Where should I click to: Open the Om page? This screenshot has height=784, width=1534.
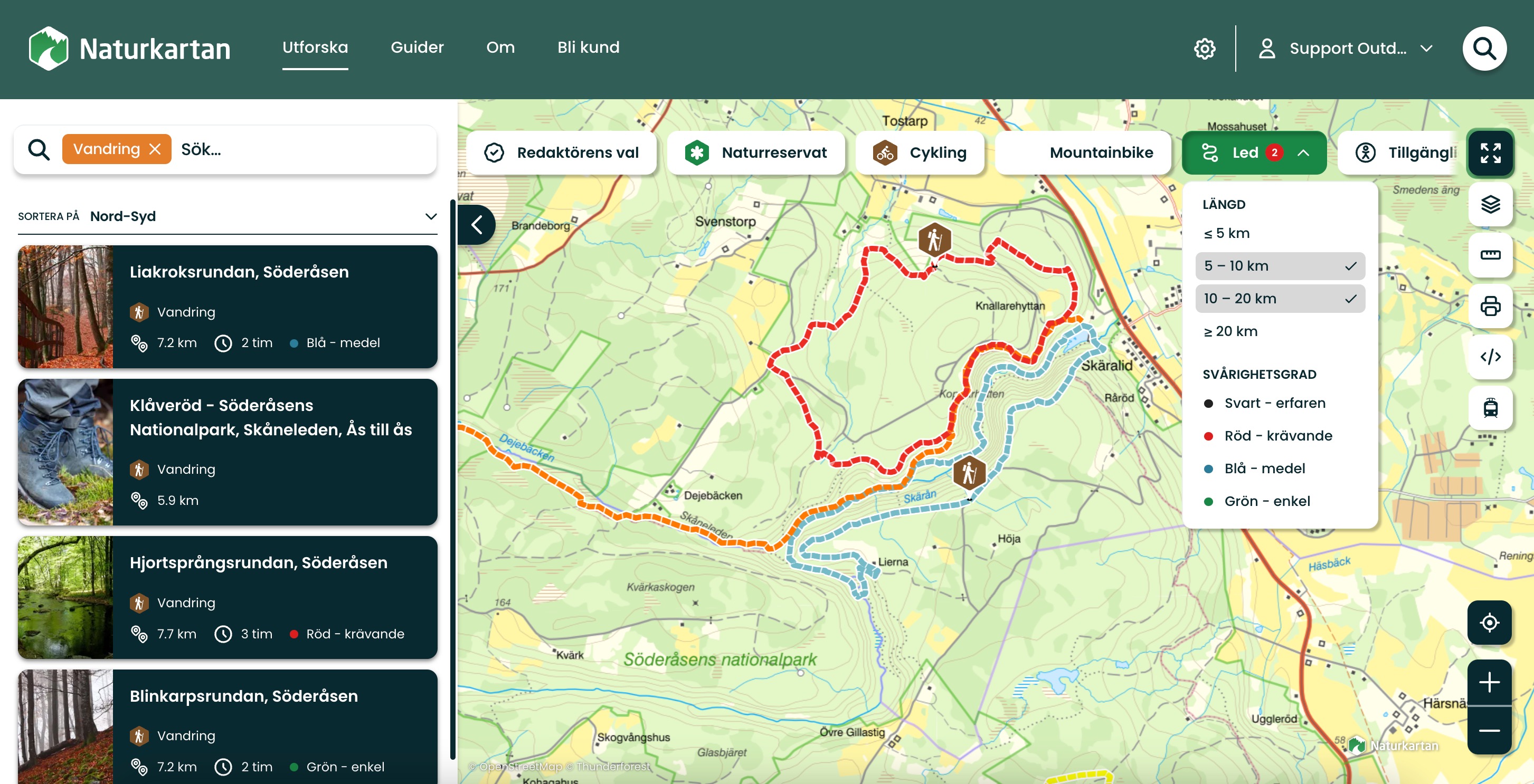pyautogui.click(x=500, y=47)
